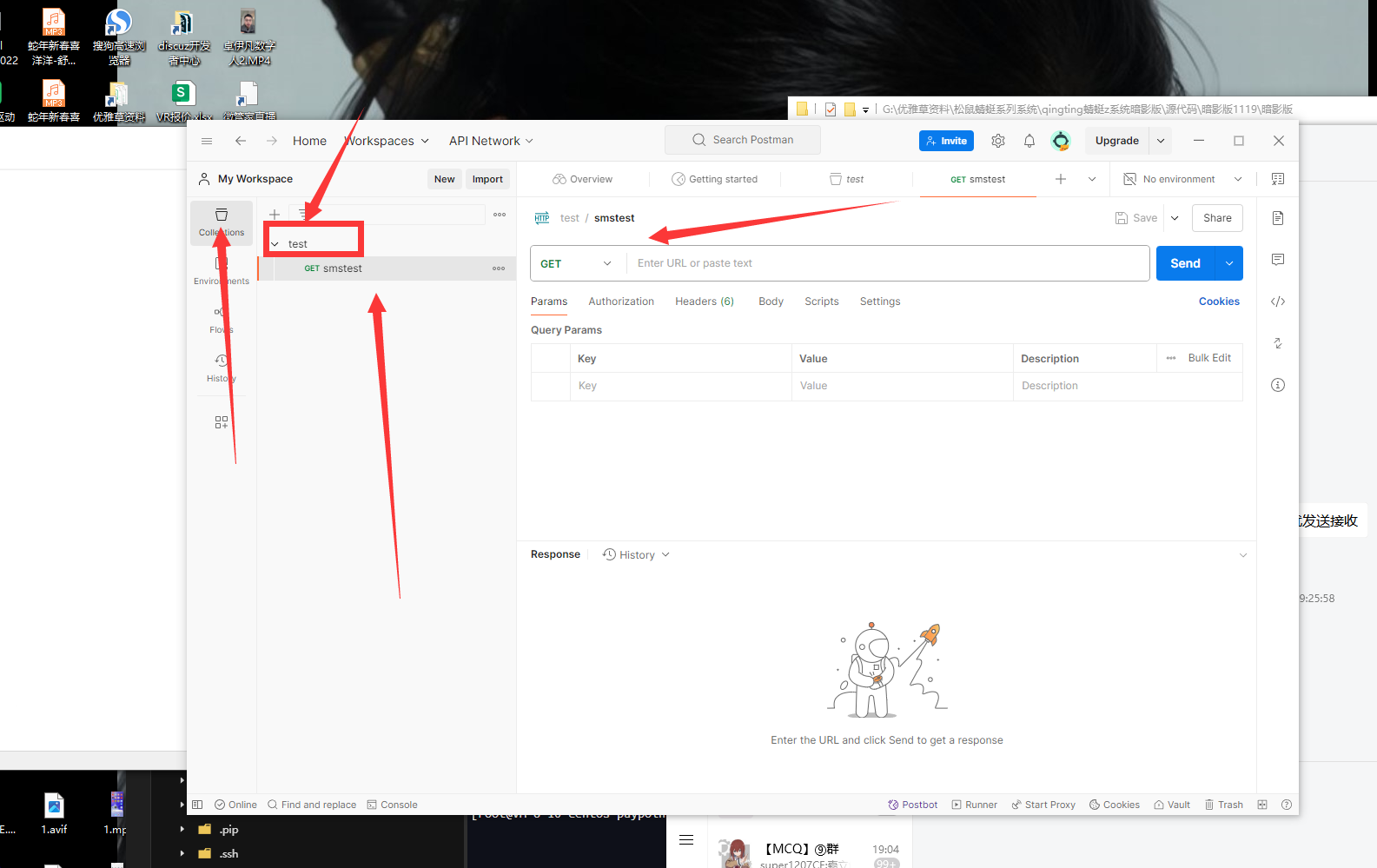
Task: Open the Scripts tab
Action: [x=821, y=301]
